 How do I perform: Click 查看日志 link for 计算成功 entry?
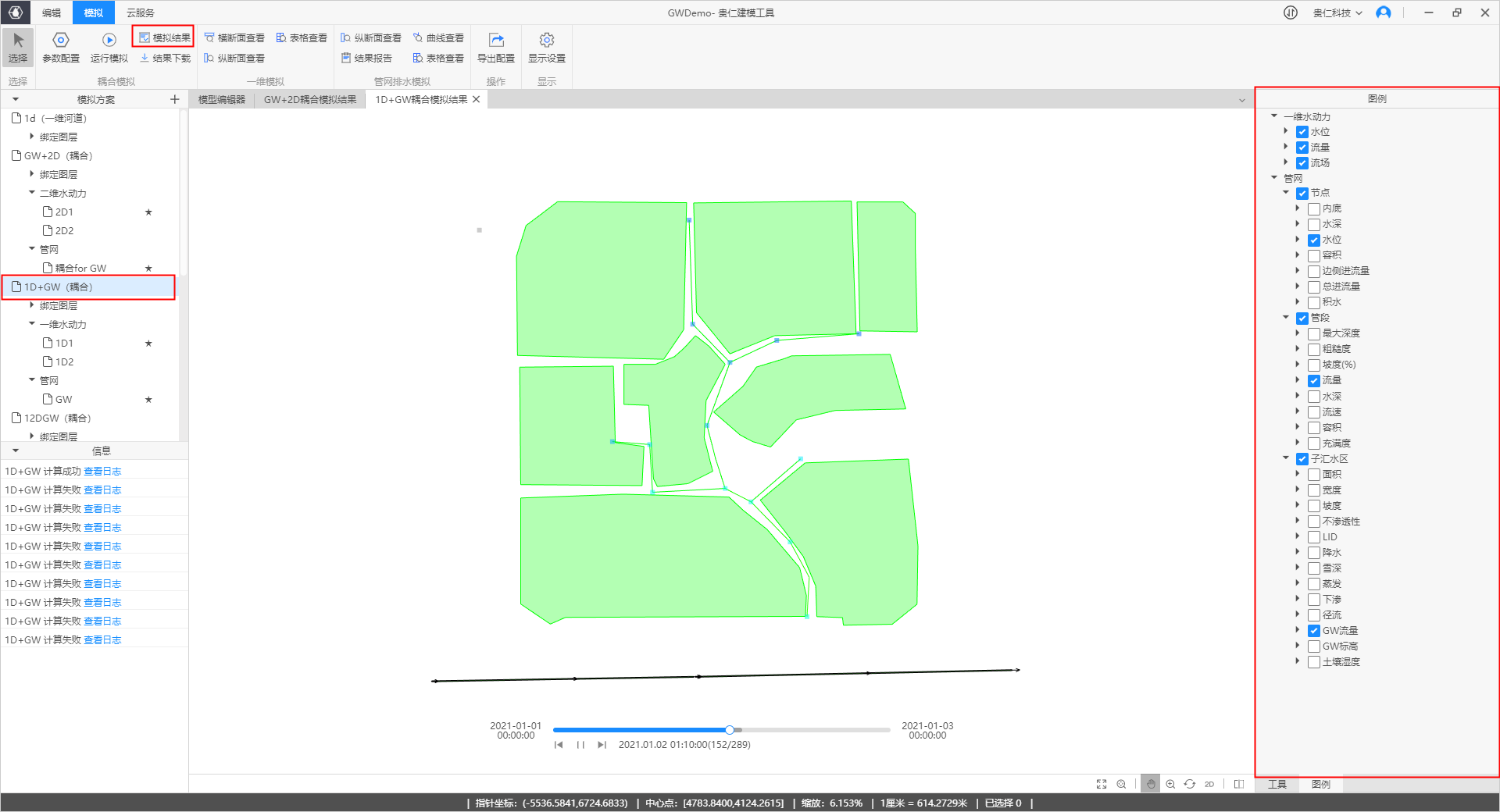102,472
